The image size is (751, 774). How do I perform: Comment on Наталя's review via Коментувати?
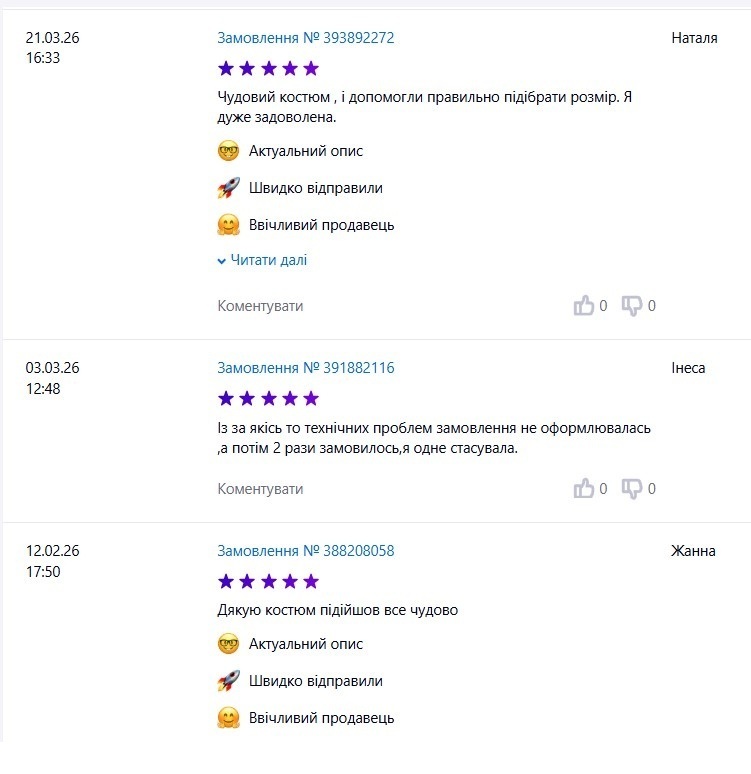(x=260, y=306)
